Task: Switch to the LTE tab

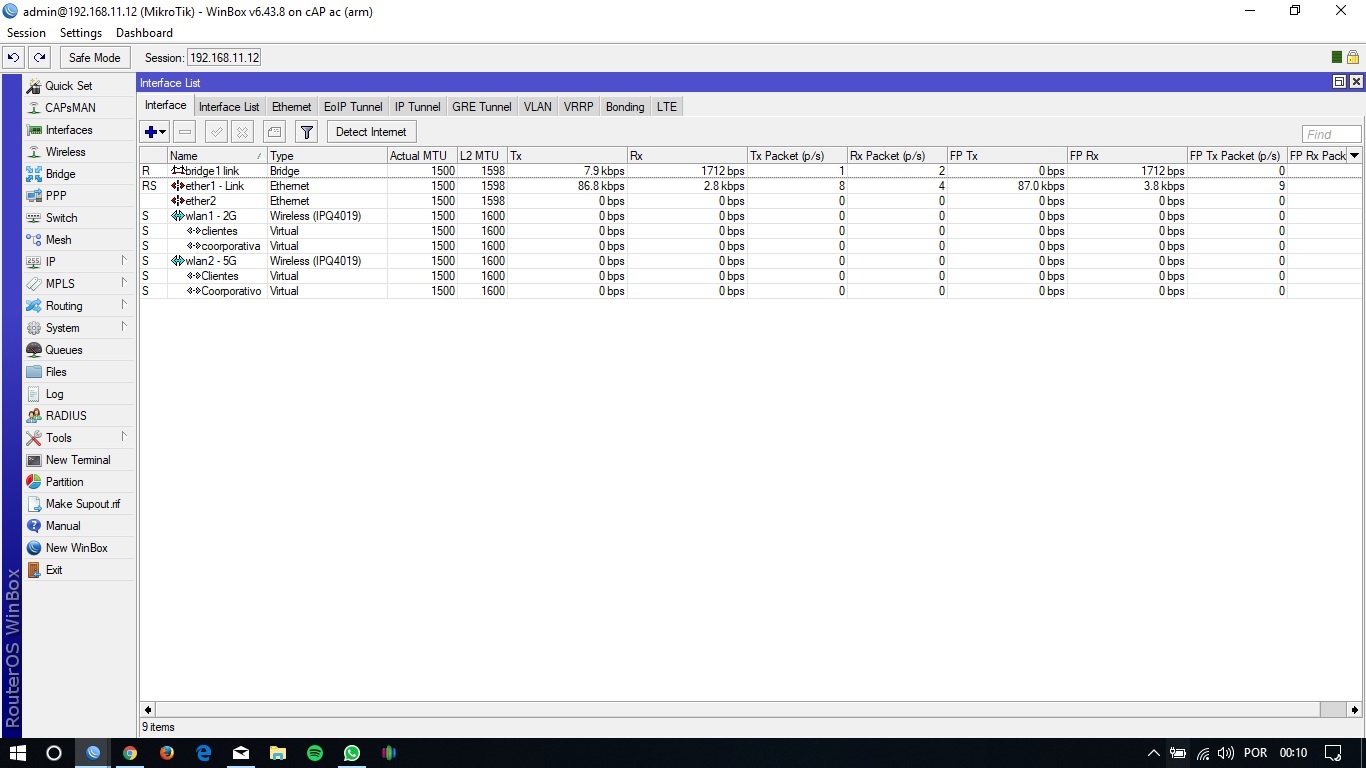Action: click(667, 107)
